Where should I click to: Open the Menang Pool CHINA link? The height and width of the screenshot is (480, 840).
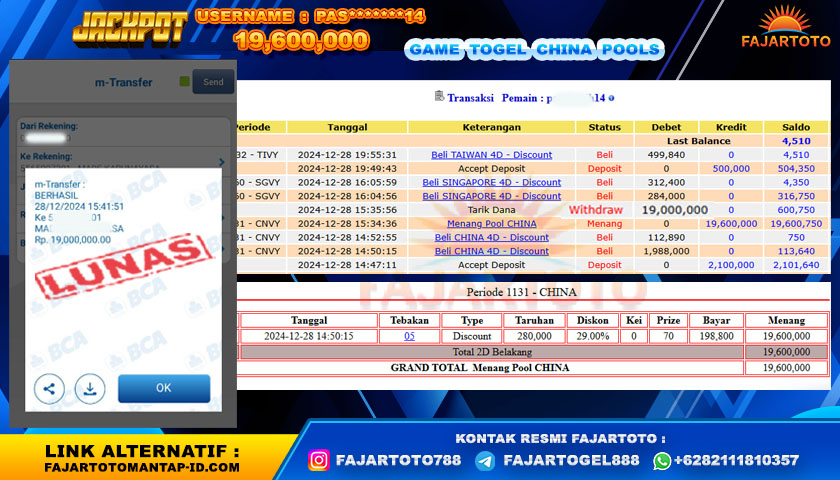pos(491,223)
